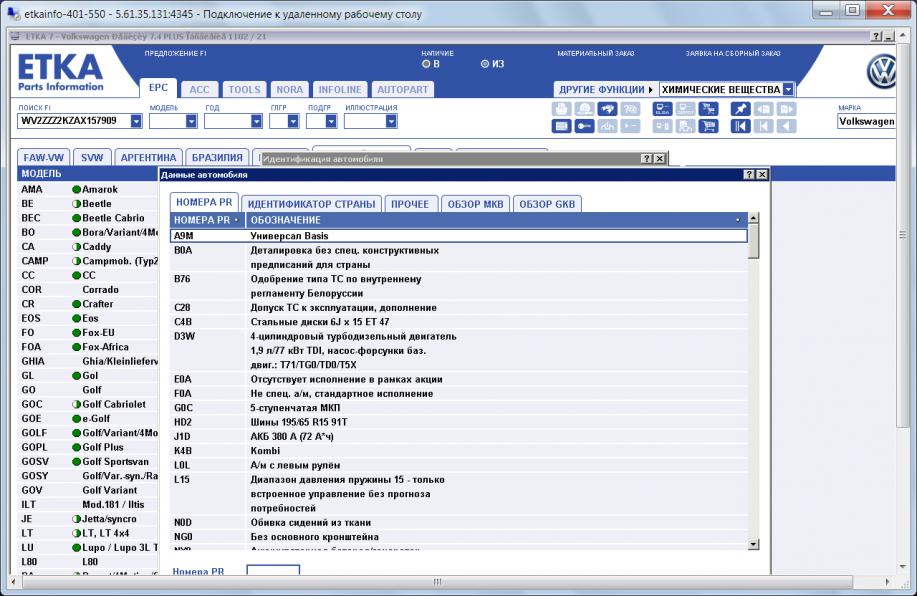Screen dimensions: 917x596
Task: Click help icon on Данные автомобиля dialog
Action: pyautogui.click(x=749, y=174)
